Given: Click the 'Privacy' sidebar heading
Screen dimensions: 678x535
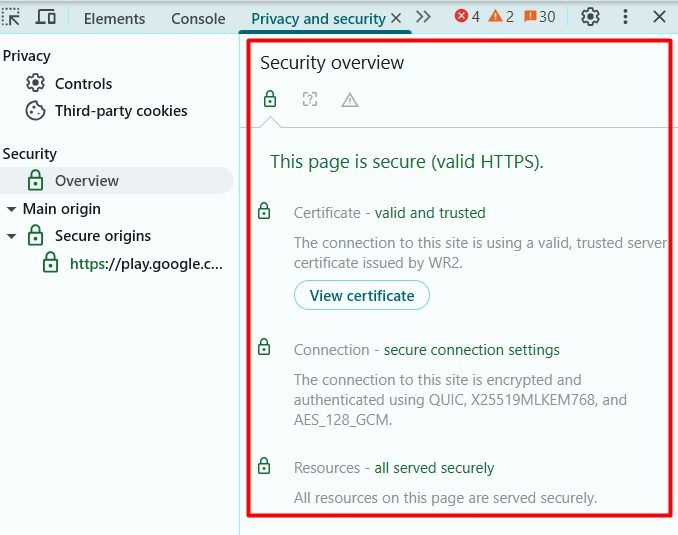Looking at the screenshot, I should click(26, 56).
